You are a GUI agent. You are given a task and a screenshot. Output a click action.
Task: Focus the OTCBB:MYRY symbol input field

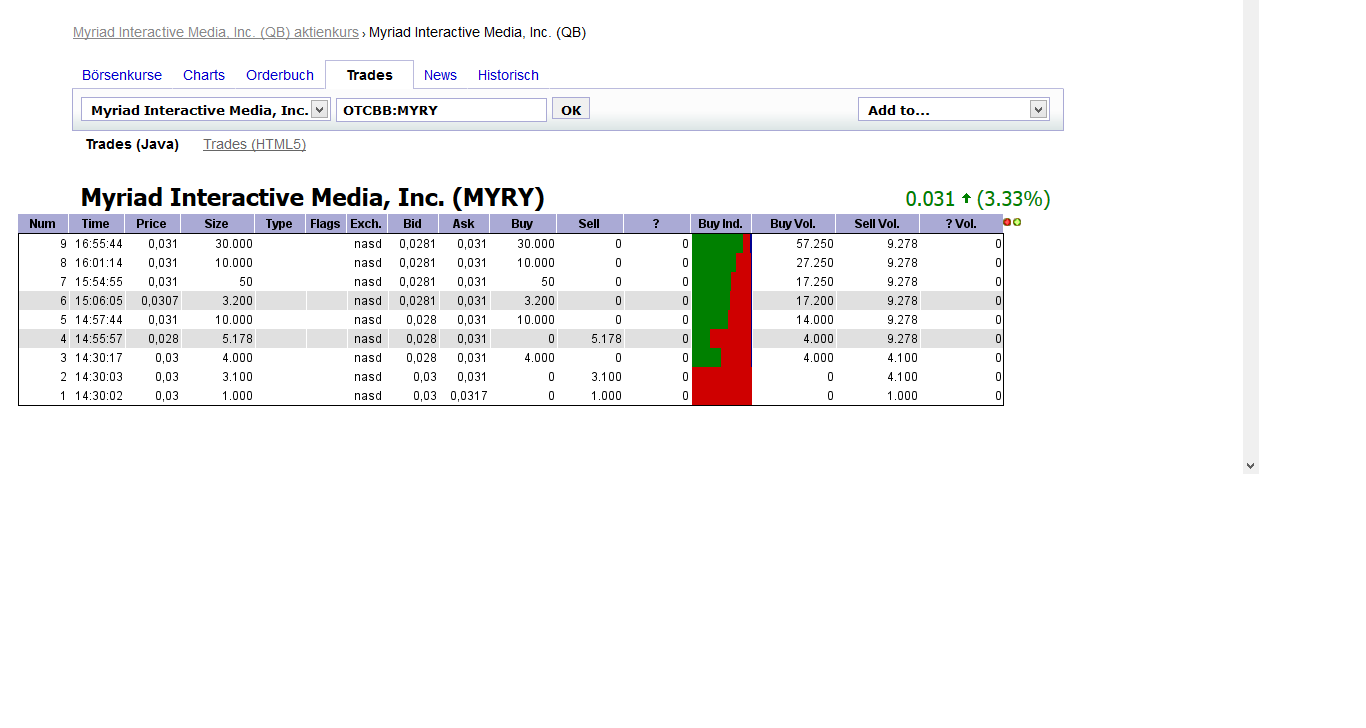coord(441,110)
